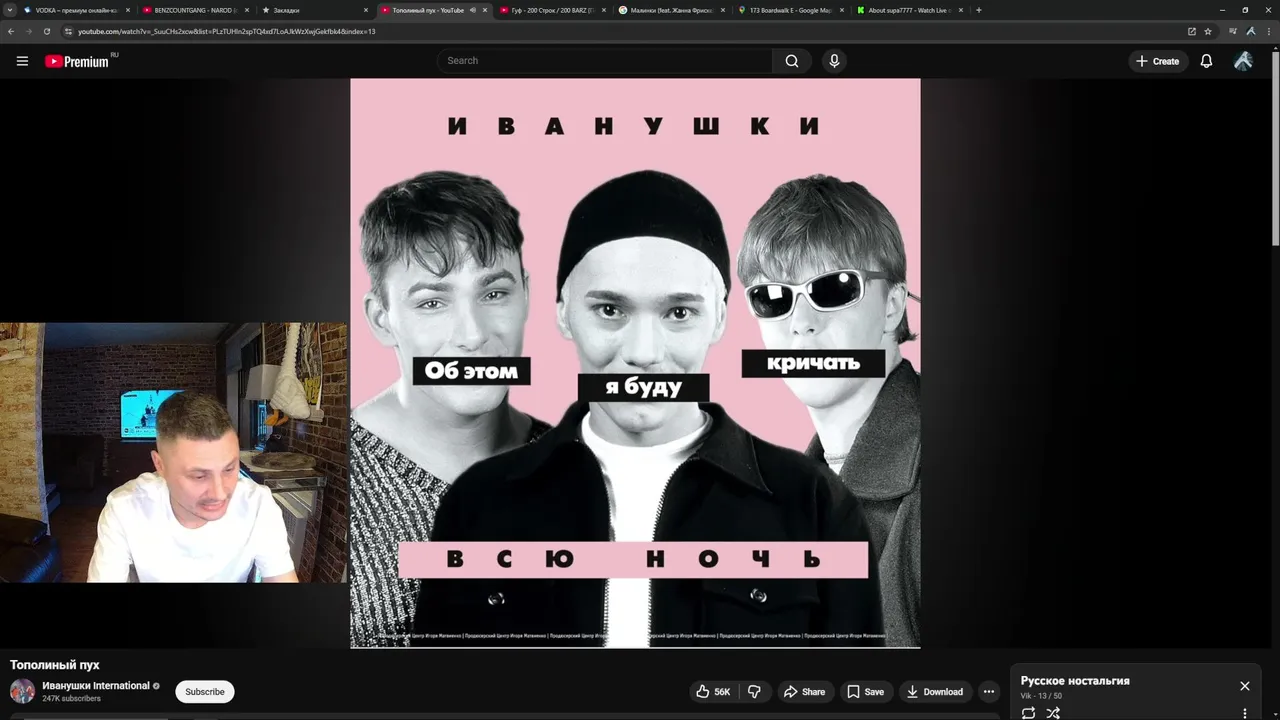Toggle playlist shuffle icon
1280x720 pixels.
1053,713
